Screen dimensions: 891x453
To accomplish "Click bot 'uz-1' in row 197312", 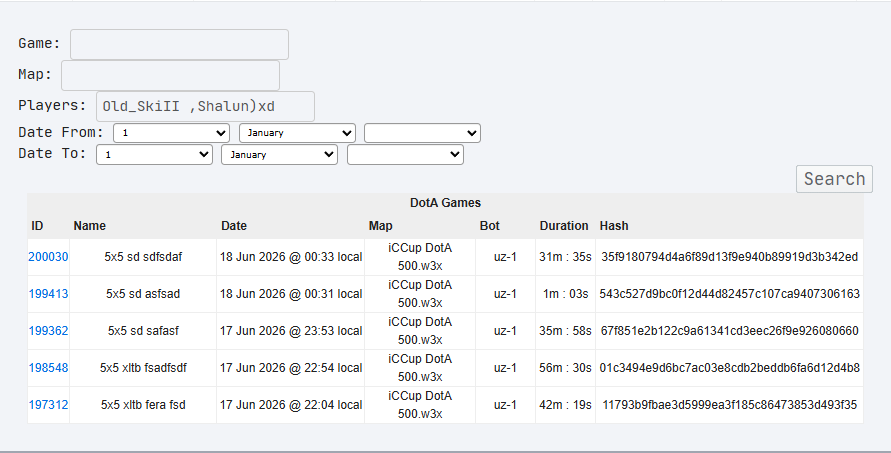I will coord(505,405).
